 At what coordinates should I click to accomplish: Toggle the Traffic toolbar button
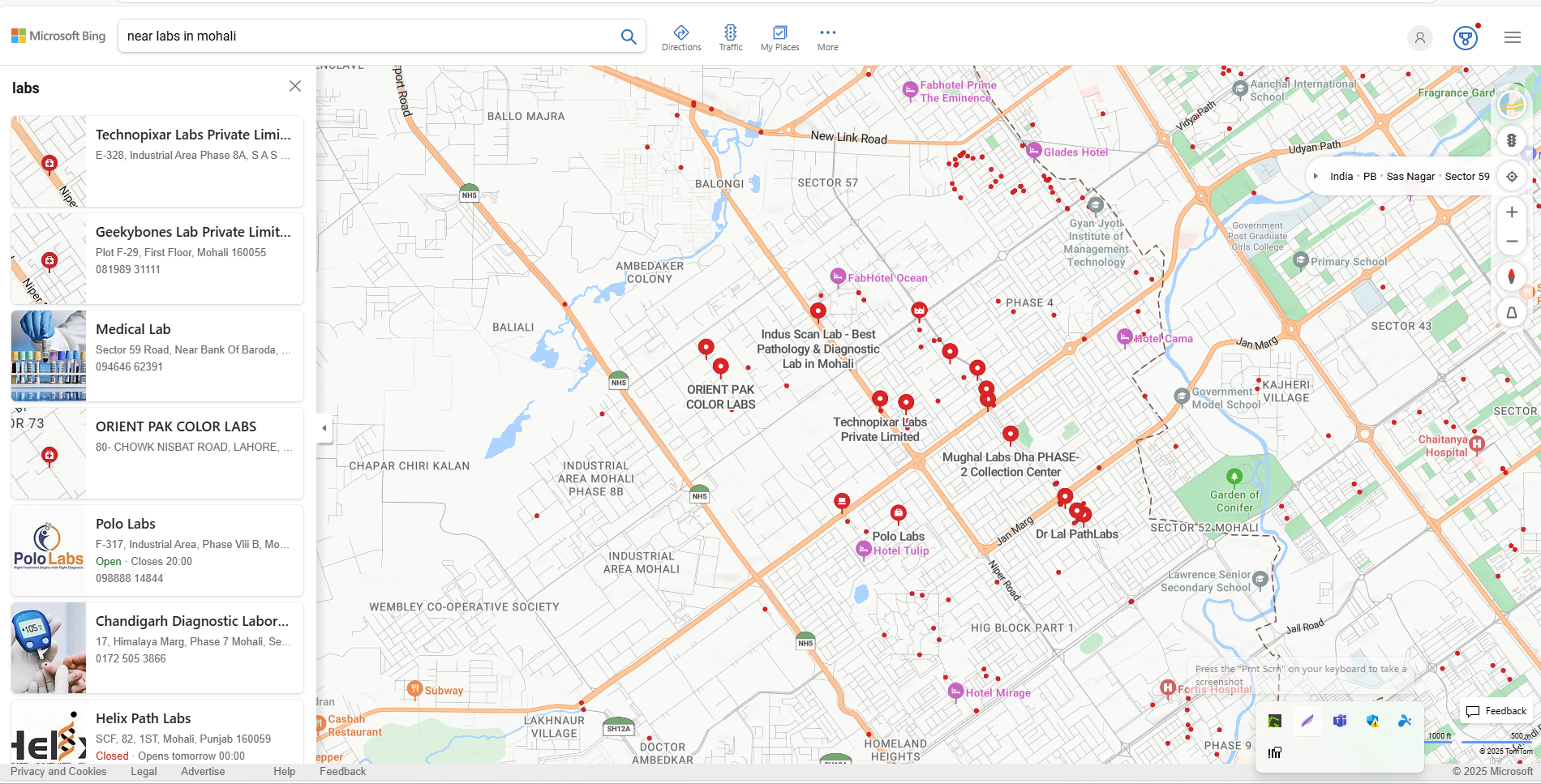click(x=731, y=37)
